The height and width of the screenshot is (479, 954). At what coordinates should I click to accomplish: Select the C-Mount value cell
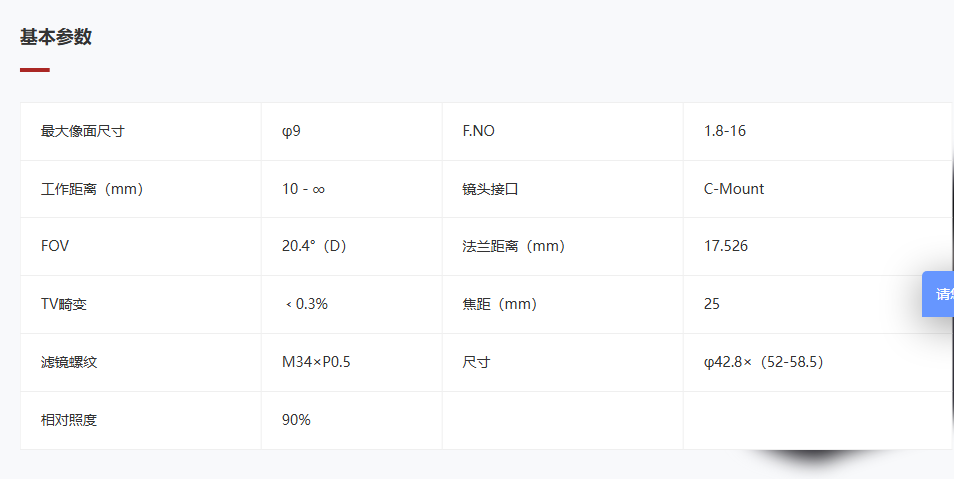(818, 189)
